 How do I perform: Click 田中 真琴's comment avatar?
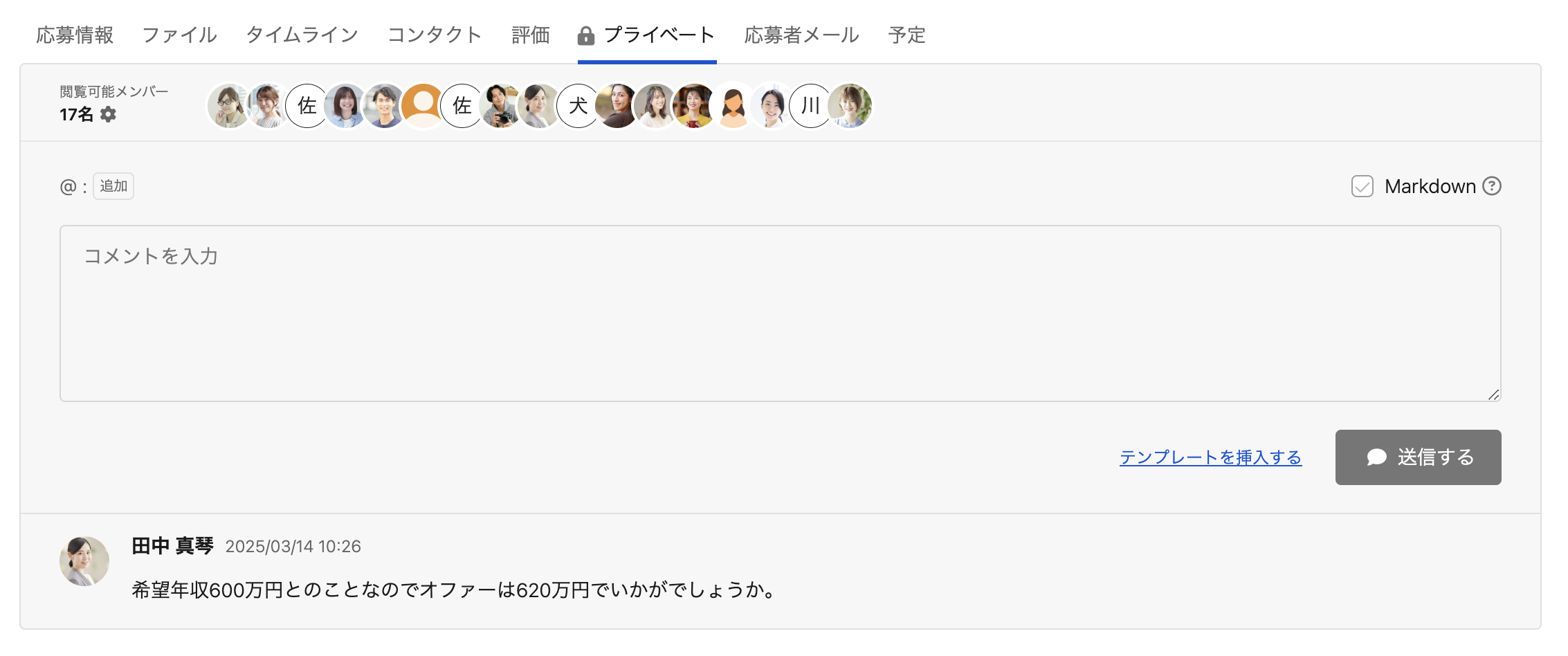pyautogui.click(x=84, y=561)
